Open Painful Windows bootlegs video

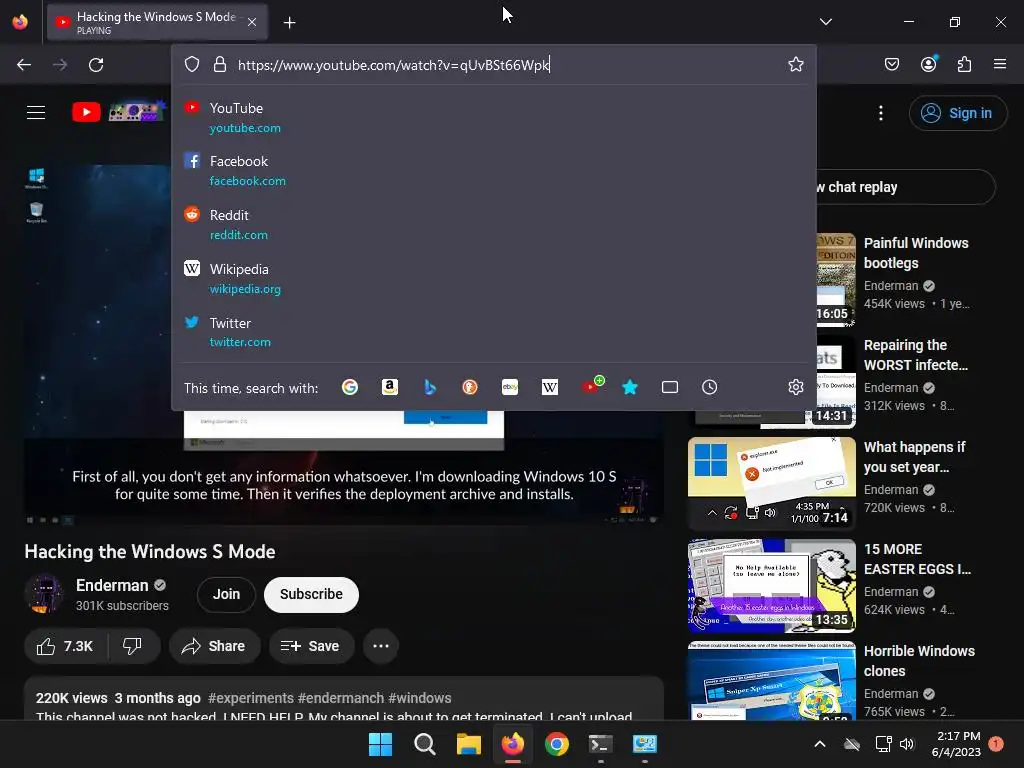click(916, 253)
